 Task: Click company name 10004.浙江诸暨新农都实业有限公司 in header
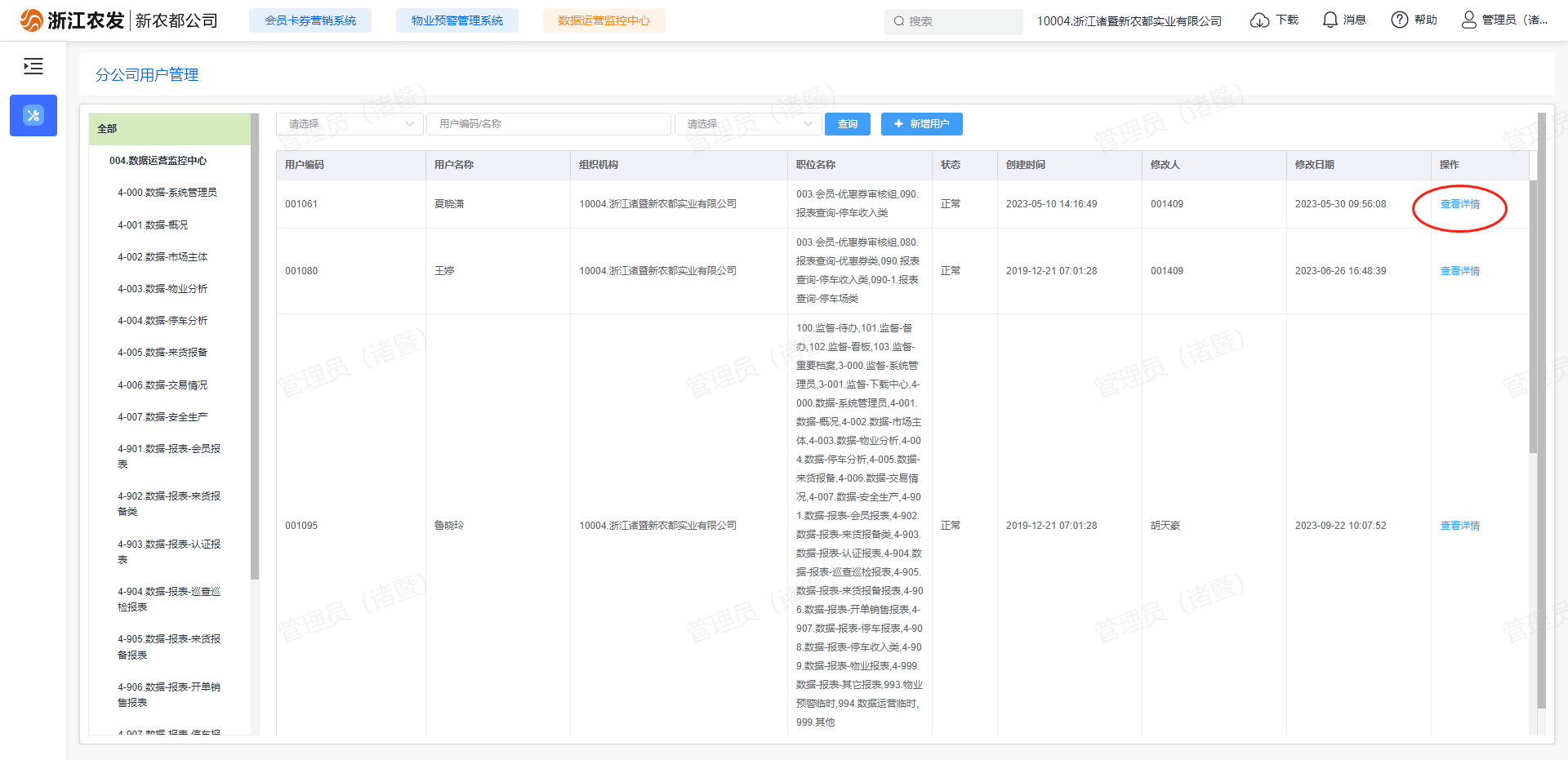tap(1129, 21)
